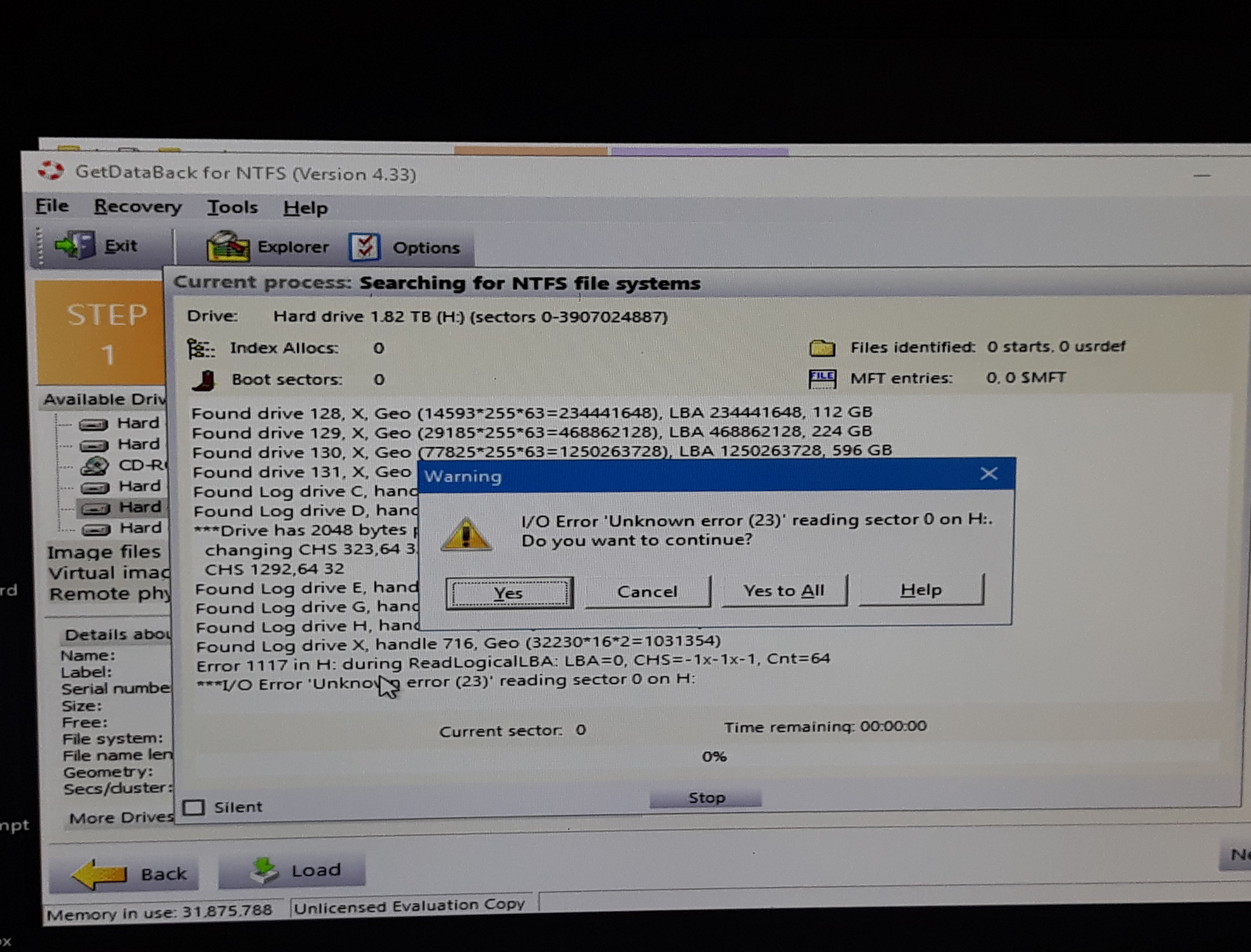
Task: Click 'Found drive 129' log line
Action: pyautogui.click(x=532, y=432)
